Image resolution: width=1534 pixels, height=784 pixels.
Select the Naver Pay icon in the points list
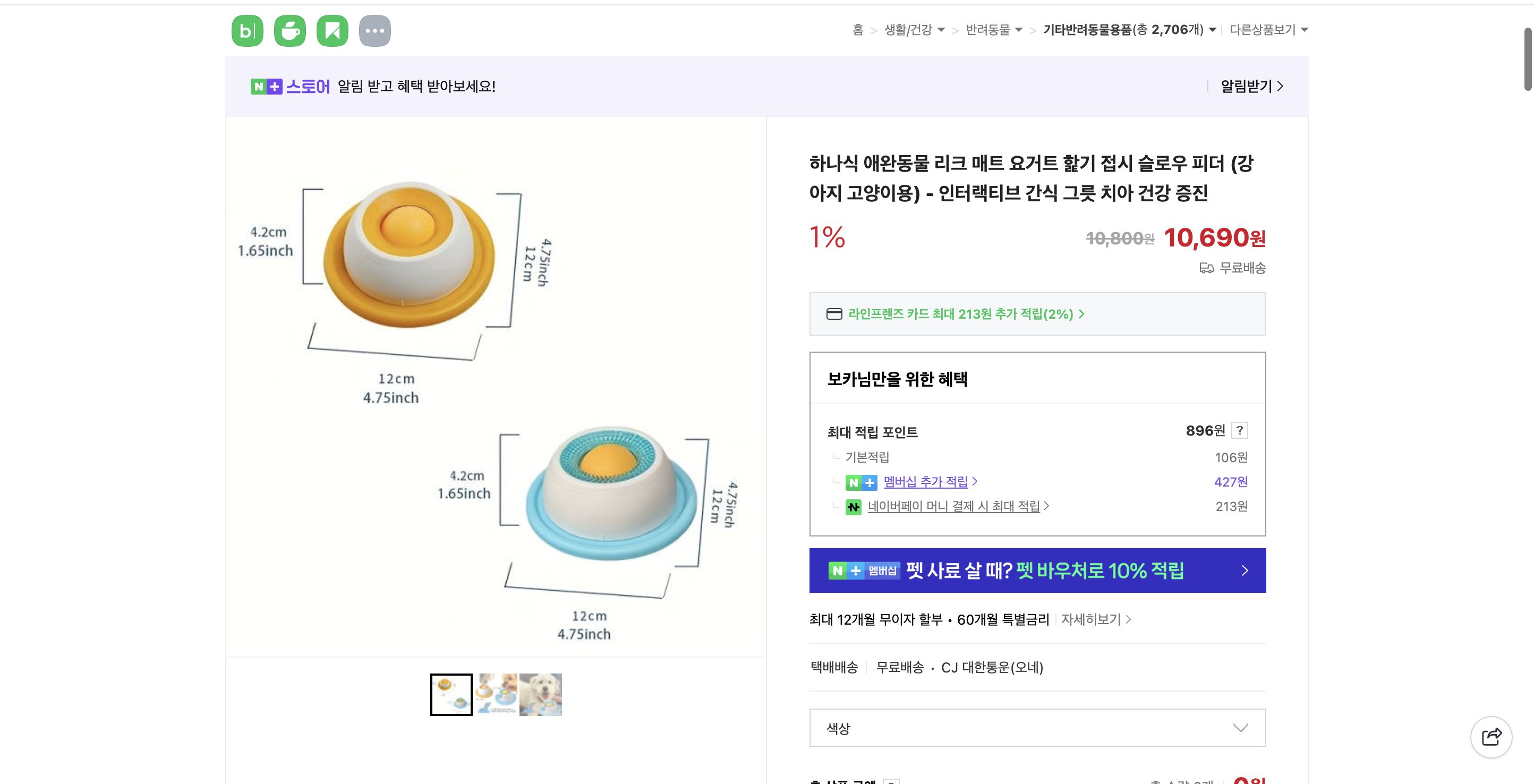click(854, 507)
